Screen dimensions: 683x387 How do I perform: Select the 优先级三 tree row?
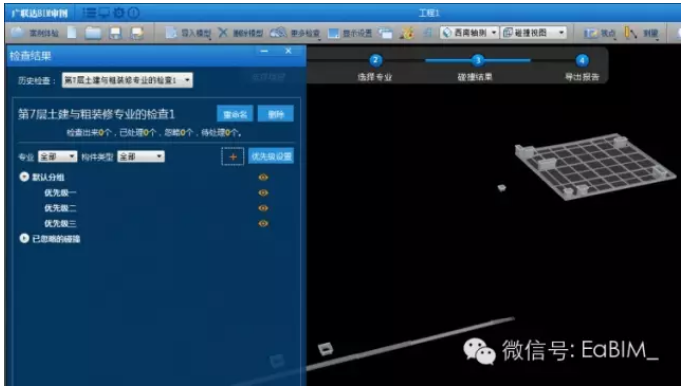[60, 223]
